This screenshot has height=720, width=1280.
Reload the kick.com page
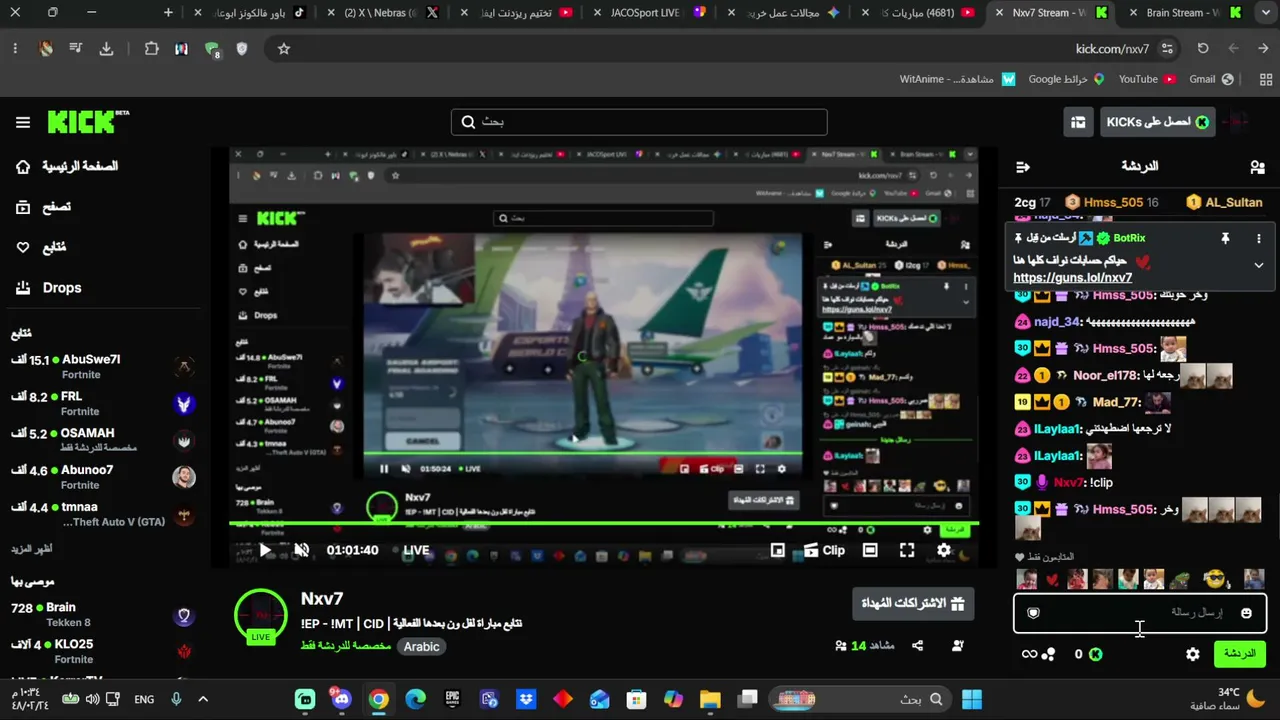(1203, 48)
